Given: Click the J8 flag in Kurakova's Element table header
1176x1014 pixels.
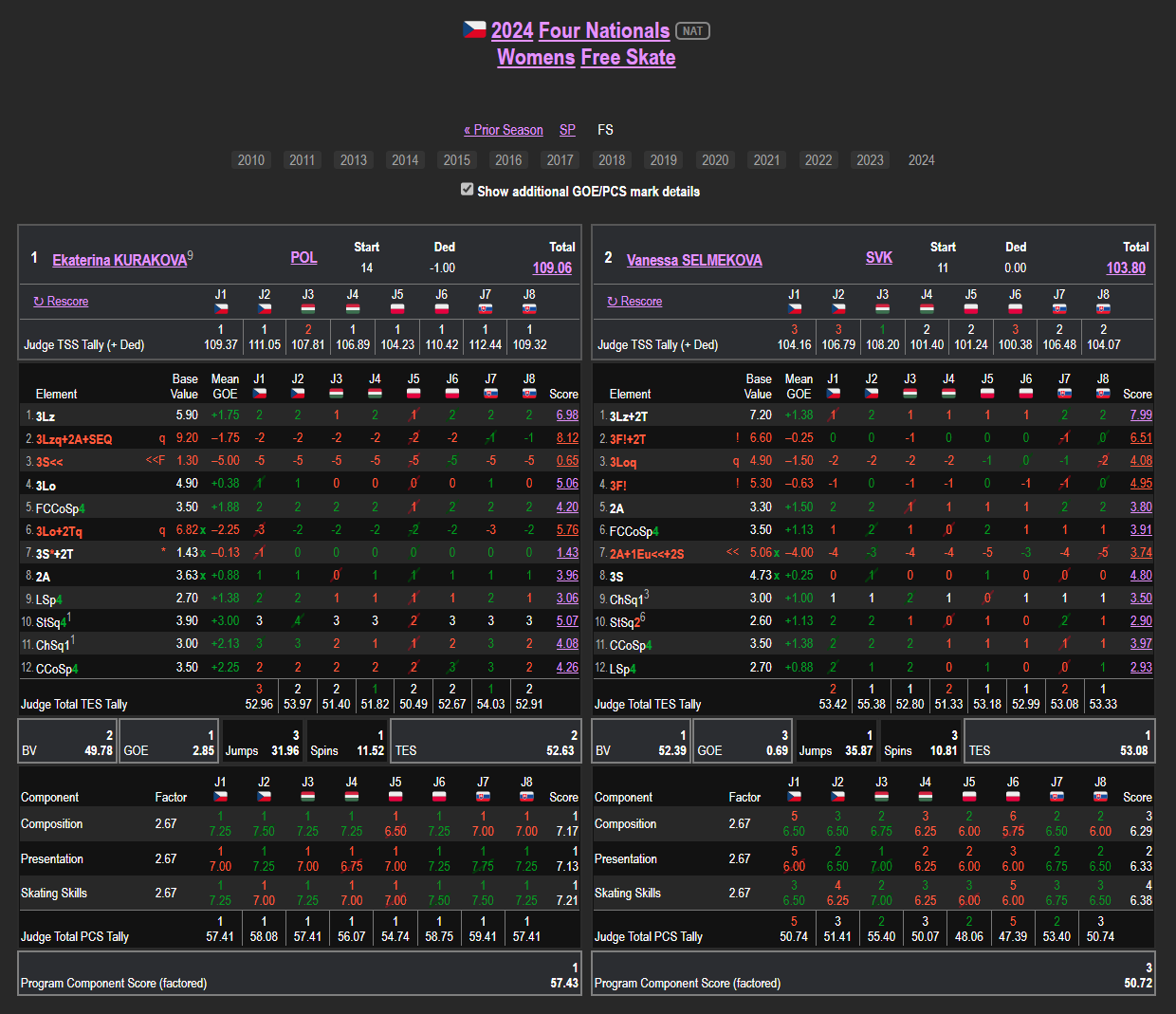Looking at the screenshot, I should [x=529, y=393].
